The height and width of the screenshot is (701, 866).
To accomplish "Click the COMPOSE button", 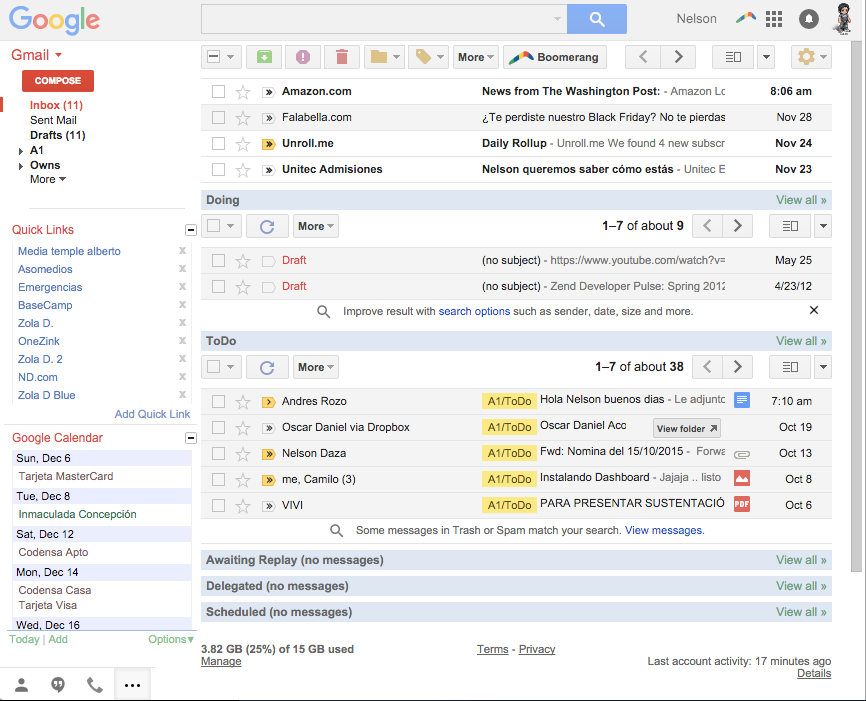I will [57, 80].
